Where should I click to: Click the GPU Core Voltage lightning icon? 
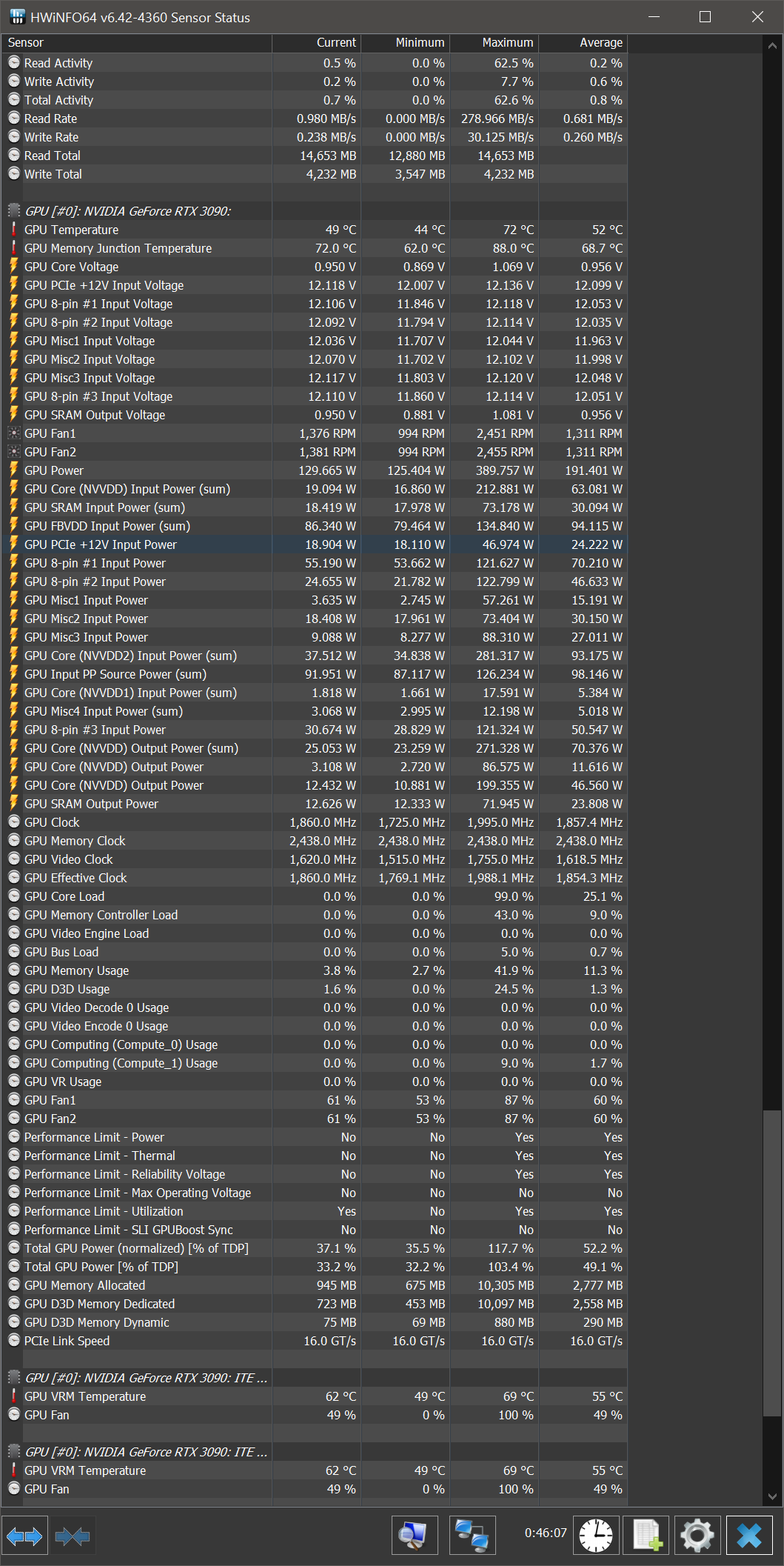pos(14,267)
